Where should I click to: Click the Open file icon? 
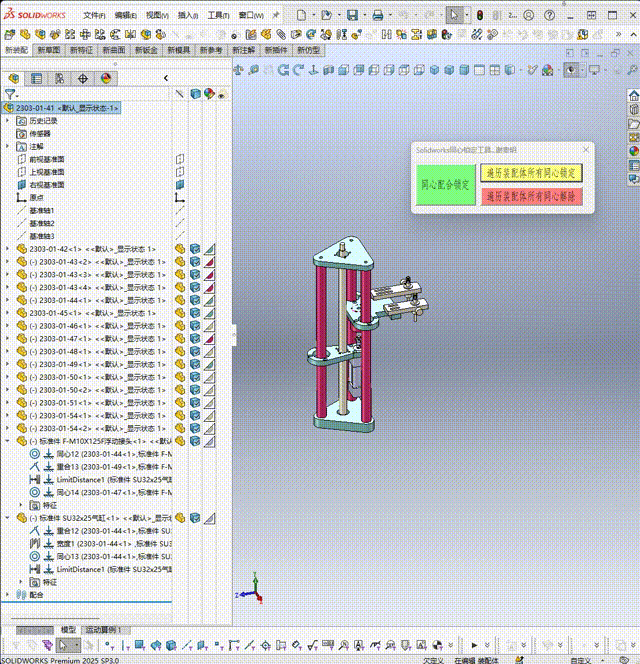pos(327,16)
